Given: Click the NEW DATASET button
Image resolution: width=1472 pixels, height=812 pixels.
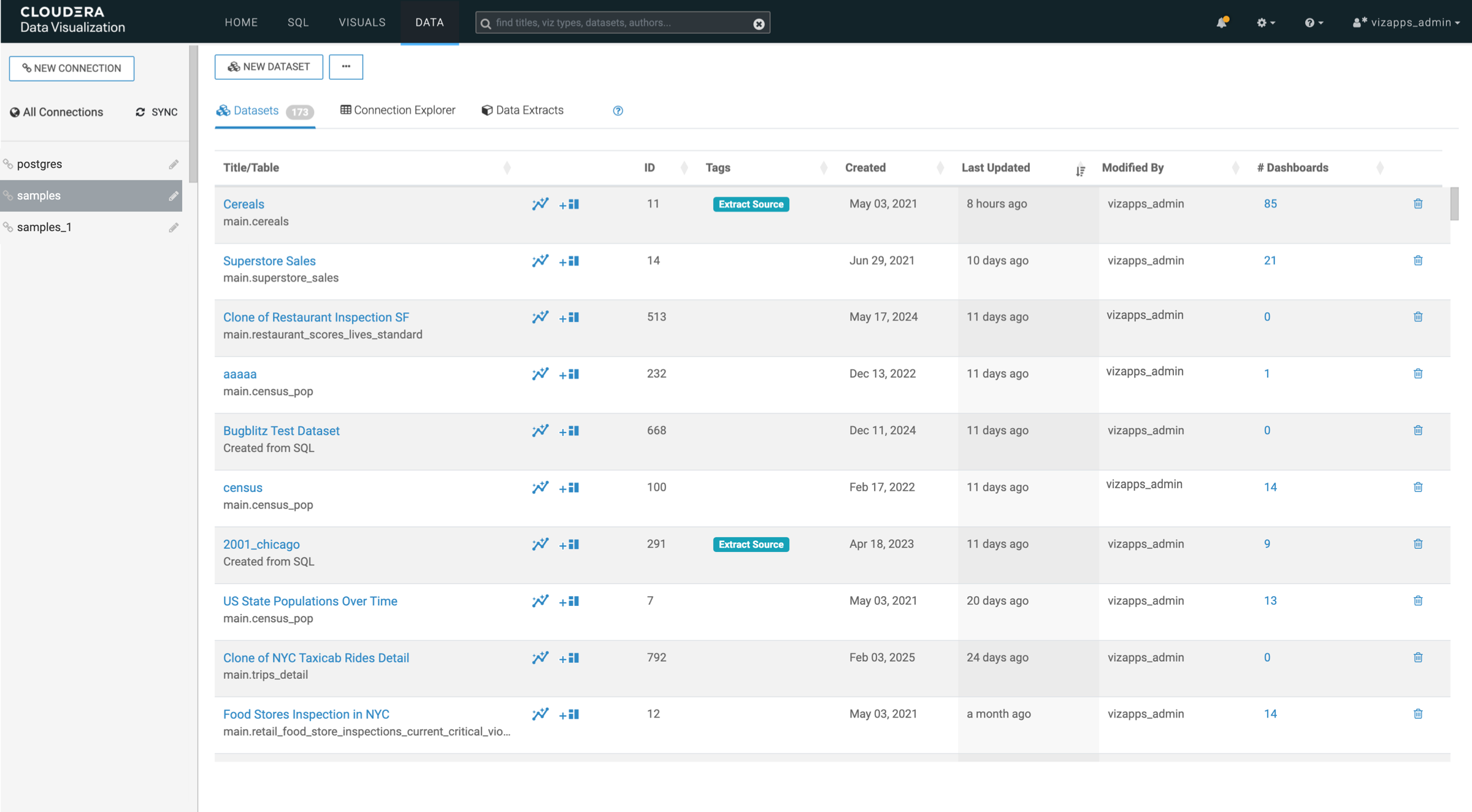Looking at the screenshot, I should (269, 67).
